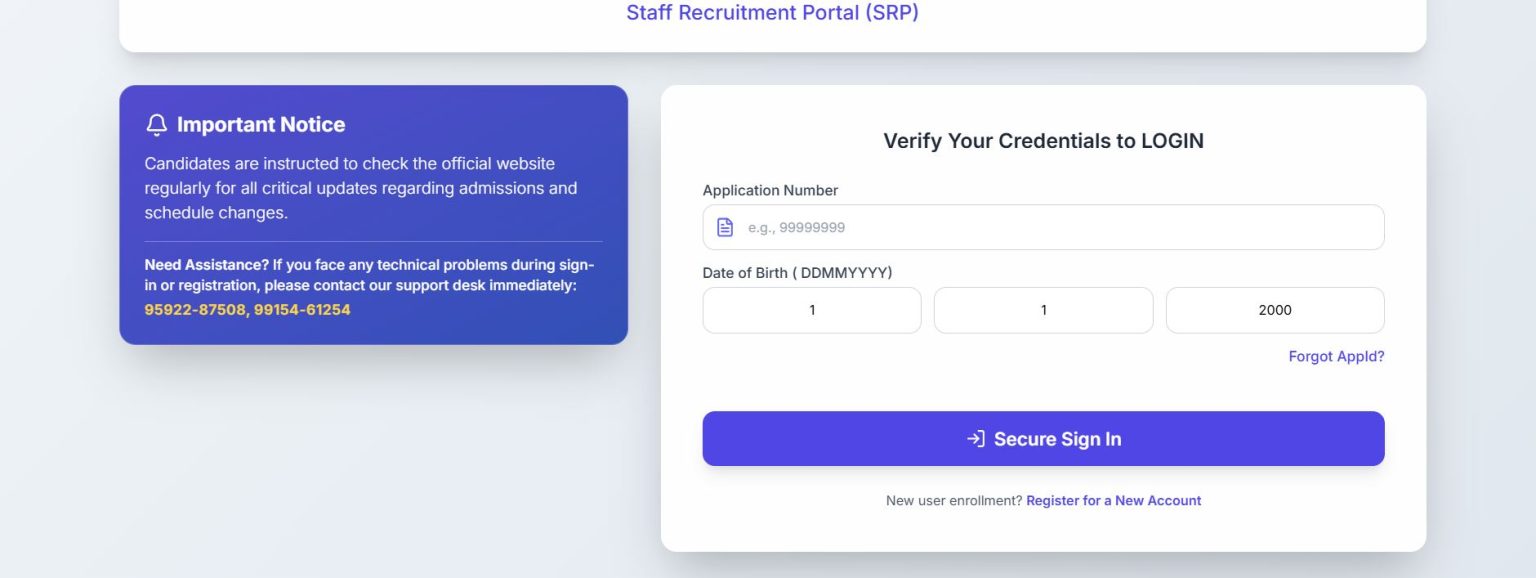Click the Date of Birth (DDMMYYYY) label

pyautogui.click(x=797, y=272)
